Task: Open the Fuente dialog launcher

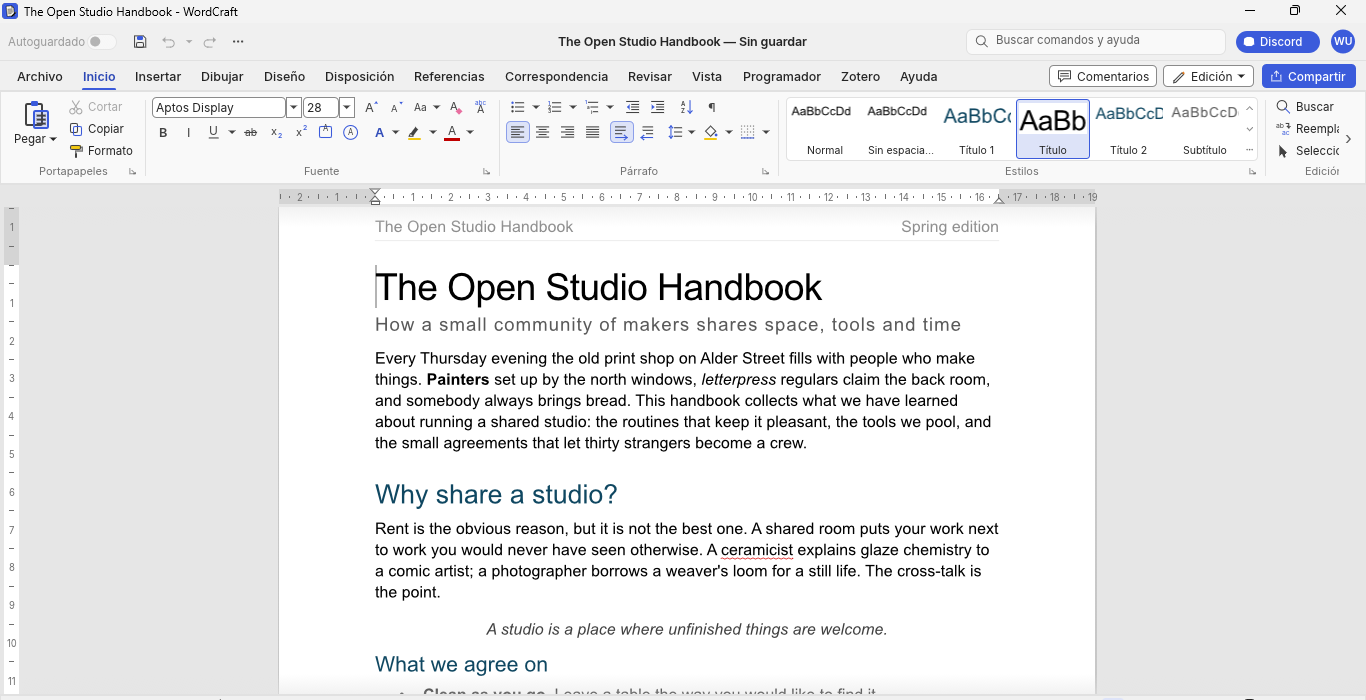Action: [x=487, y=172]
